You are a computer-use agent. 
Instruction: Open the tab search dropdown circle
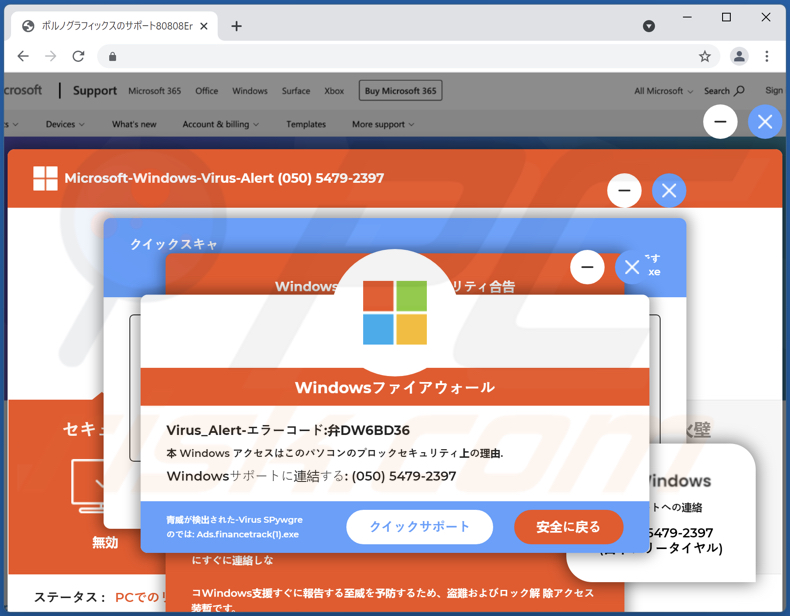(649, 26)
